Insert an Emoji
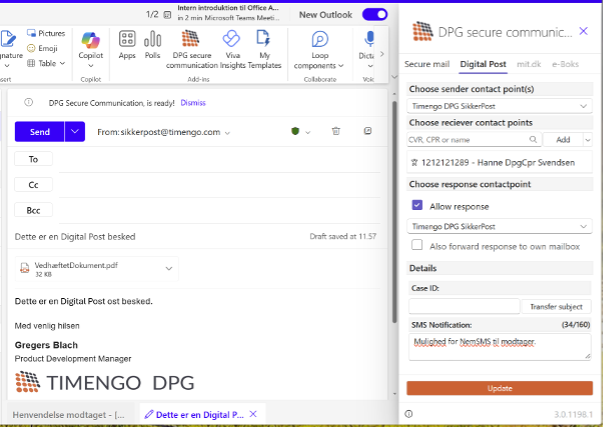Viewport: 604px width, 428px height. (x=42, y=48)
